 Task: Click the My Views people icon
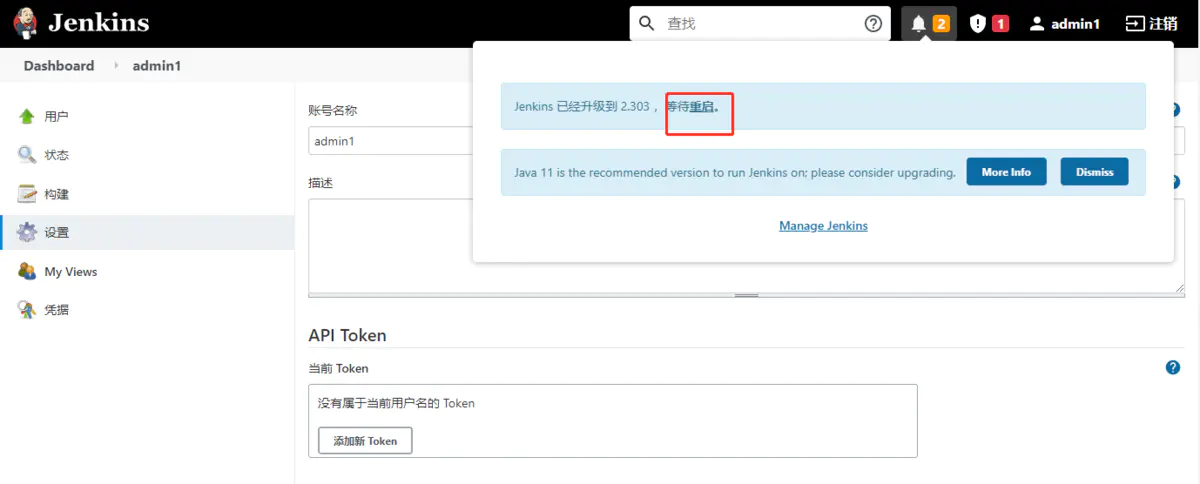[27, 271]
